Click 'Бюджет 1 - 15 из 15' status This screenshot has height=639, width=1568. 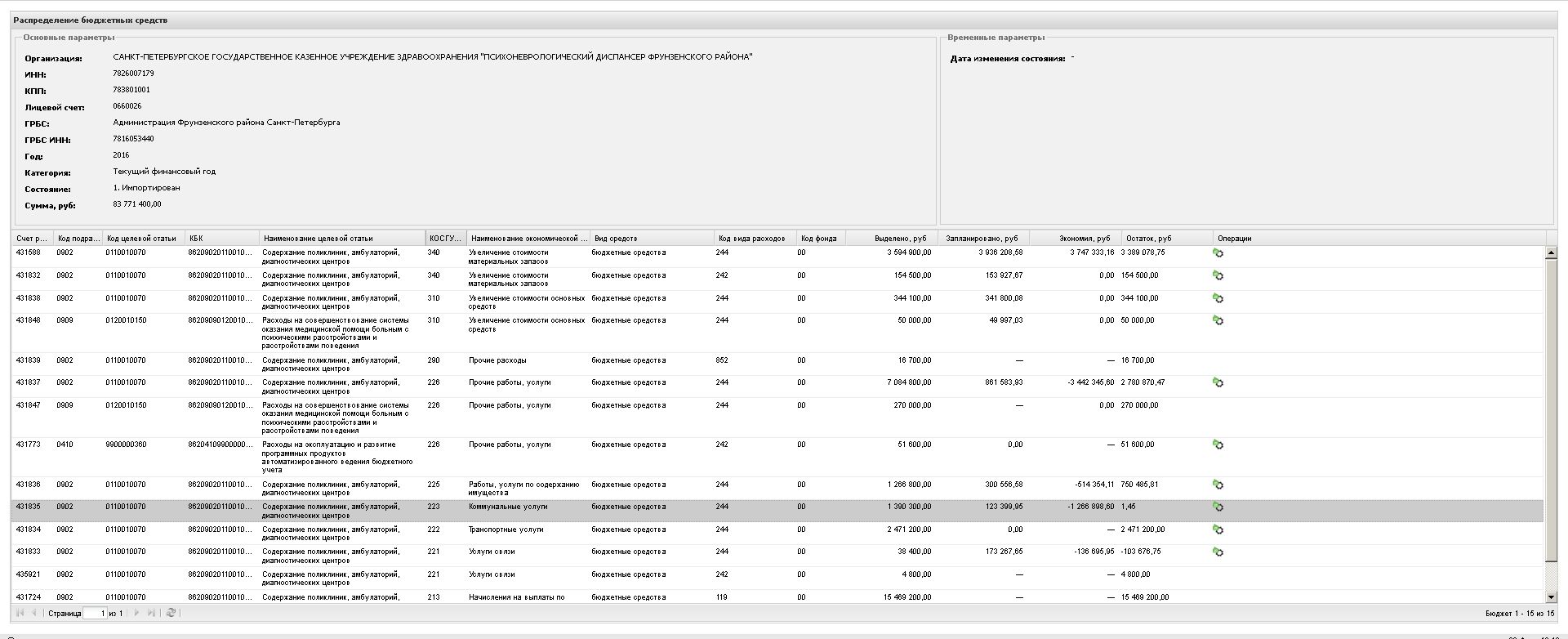[x=1520, y=614]
